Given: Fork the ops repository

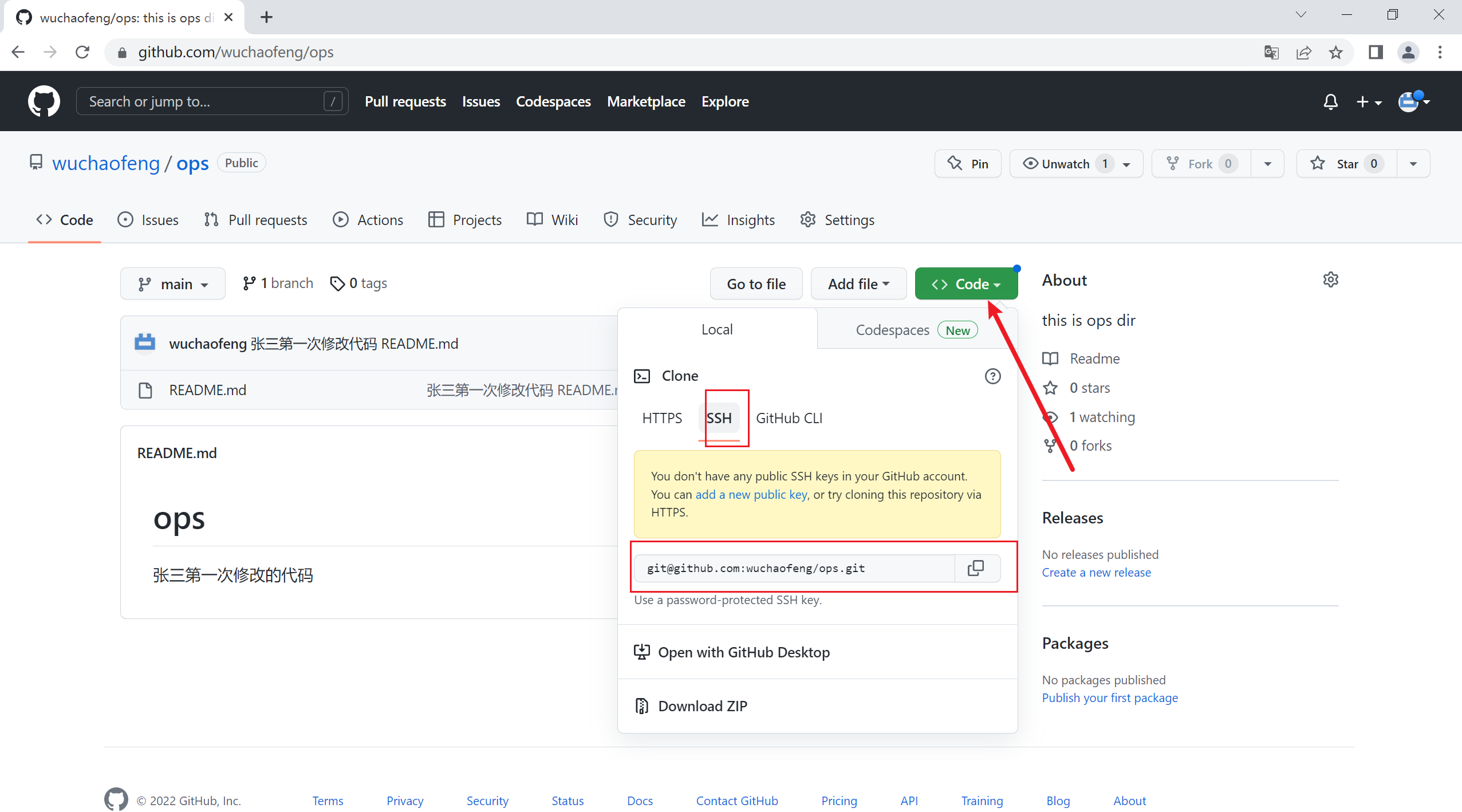Looking at the screenshot, I should pyautogui.click(x=1201, y=164).
